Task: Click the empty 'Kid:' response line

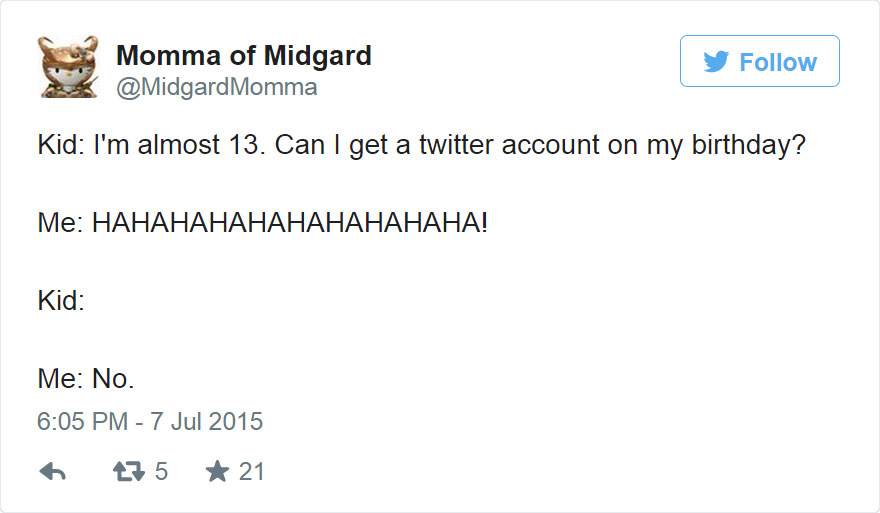Action: click(x=61, y=300)
